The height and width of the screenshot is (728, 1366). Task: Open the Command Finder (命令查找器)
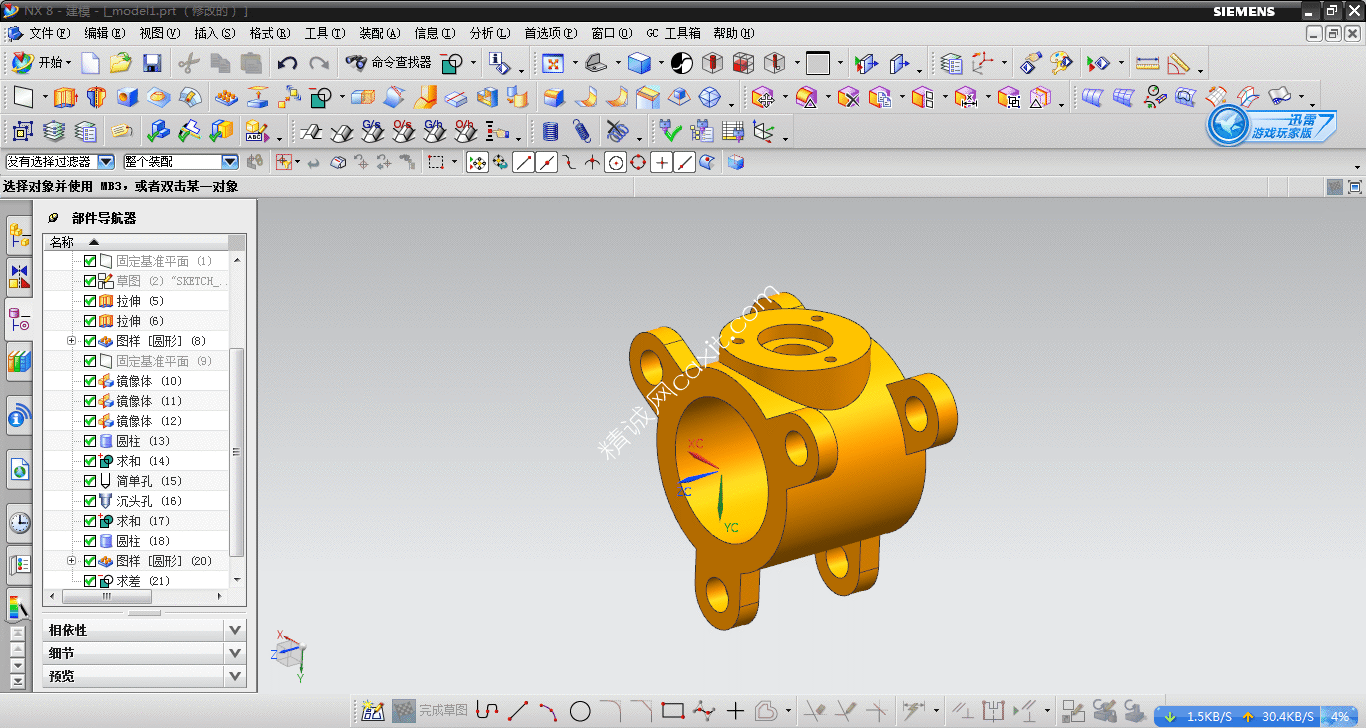[389, 63]
